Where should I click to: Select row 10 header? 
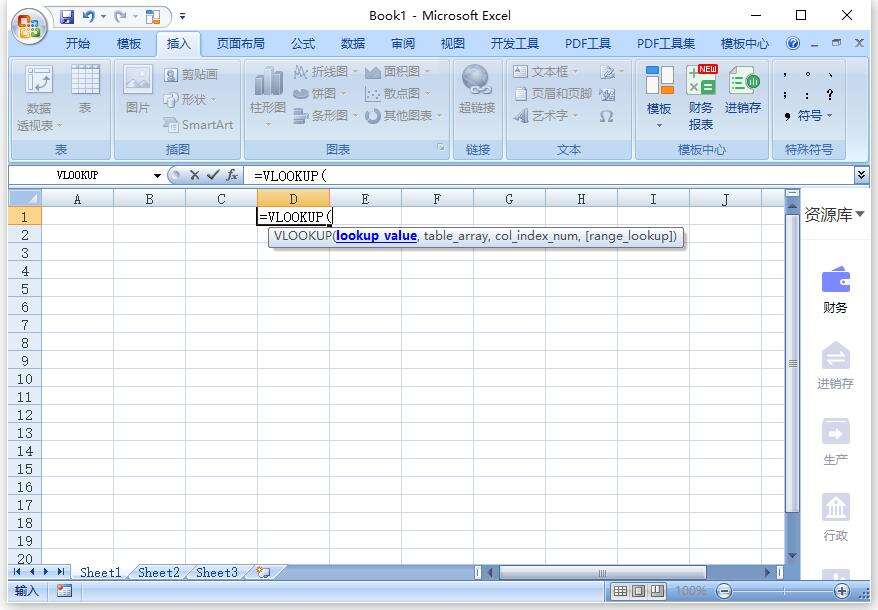click(25, 379)
